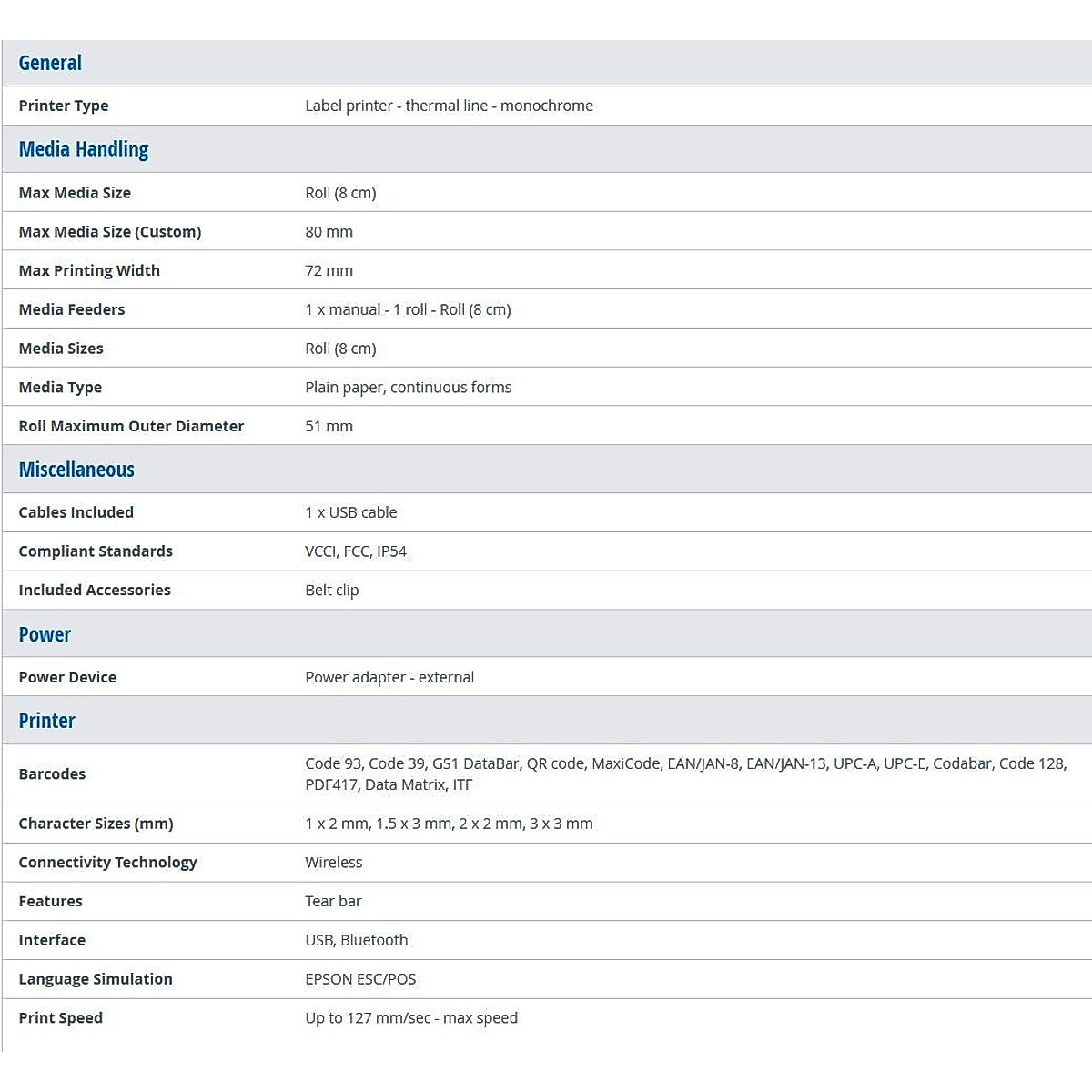Select the Media Feeders row label
Image resolution: width=1092 pixels, height=1092 pixels.
[x=72, y=309]
